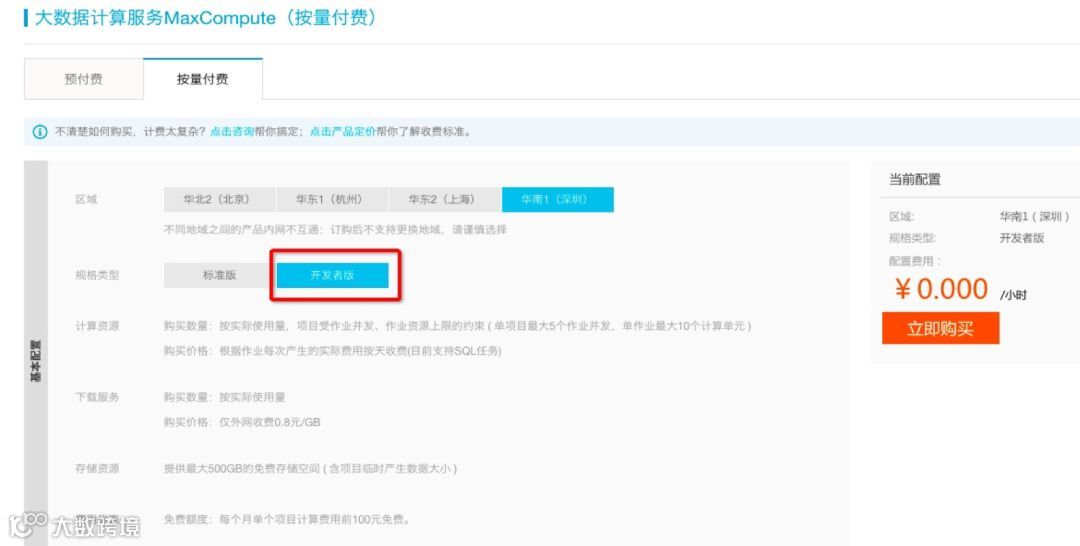Click the text 仅外网收费0.8元/GB
1080x546 pixels.
pyautogui.click(x=270, y=422)
